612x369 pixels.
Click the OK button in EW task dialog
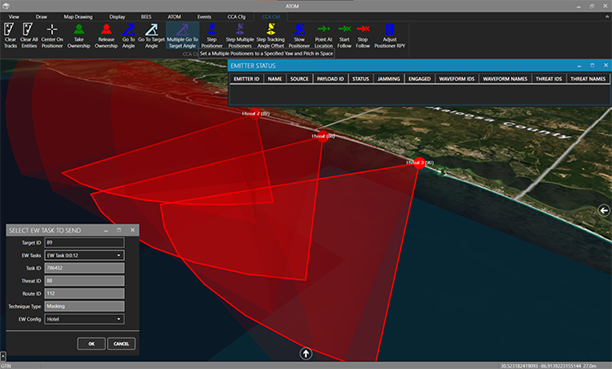click(x=91, y=344)
